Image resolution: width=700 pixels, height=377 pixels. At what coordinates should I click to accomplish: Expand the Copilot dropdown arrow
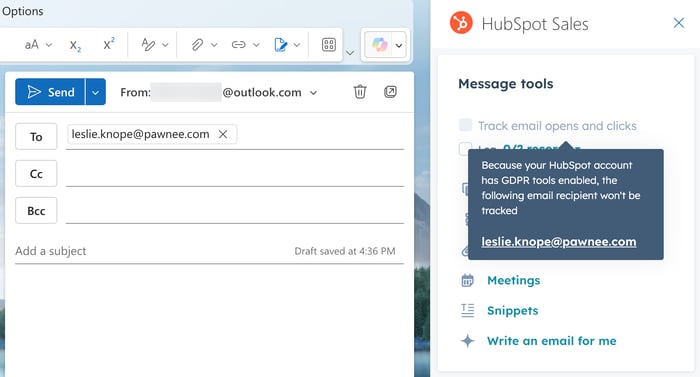click(399, 45)
